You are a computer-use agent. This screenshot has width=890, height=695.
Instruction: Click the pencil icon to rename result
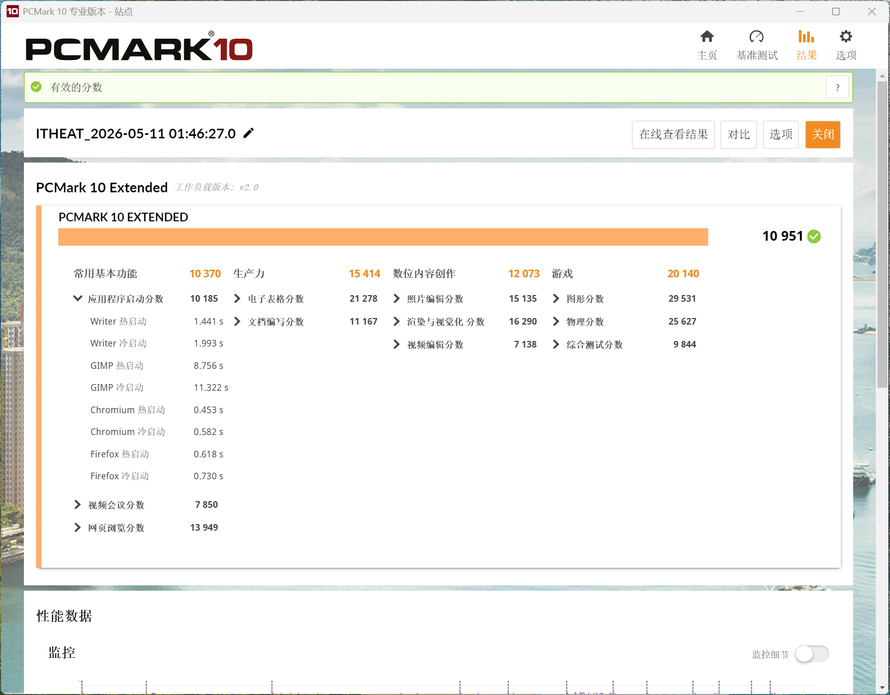(x=249, y=133)
